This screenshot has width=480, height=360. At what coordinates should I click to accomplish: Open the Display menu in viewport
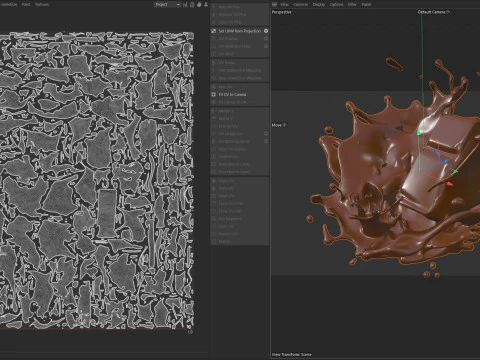(319, 4)
